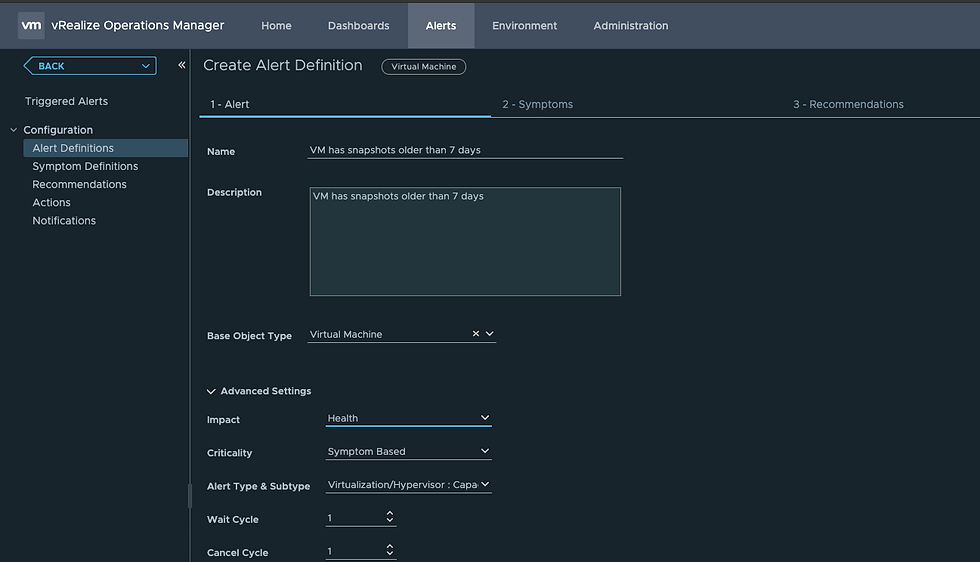Click the VMware vm logo icon
The image size is (980, 562).
[x=31, y=25]
